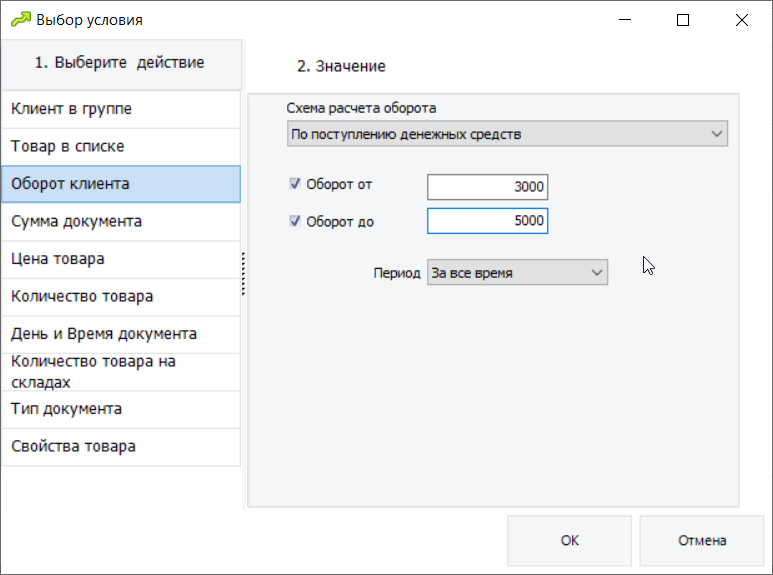Select 'Клиент в группе' condition
Viewport: 773px width, 575px height.
tap(121, 109)
